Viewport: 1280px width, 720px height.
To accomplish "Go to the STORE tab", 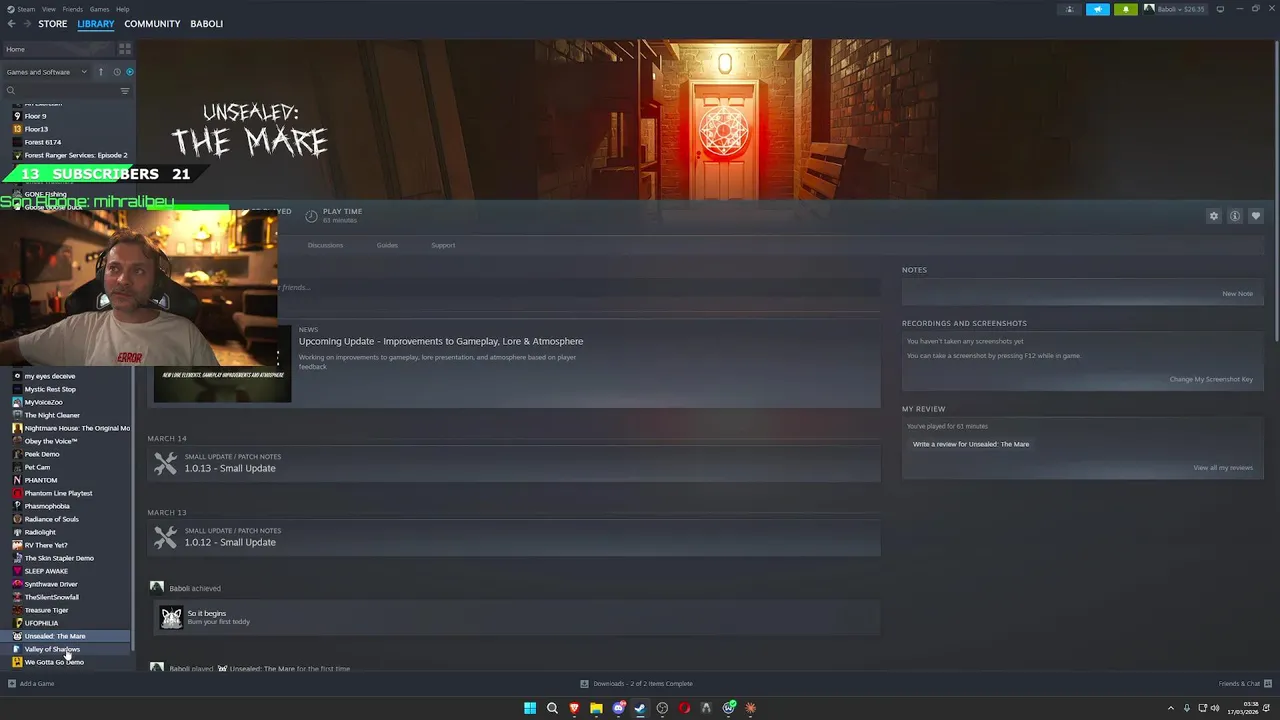I will pyautogui.click(x=53, y=24).
